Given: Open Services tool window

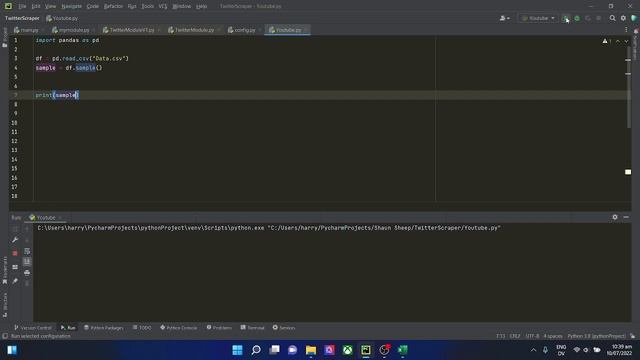Looking at the screenshot, I should [x=284, y=328].
